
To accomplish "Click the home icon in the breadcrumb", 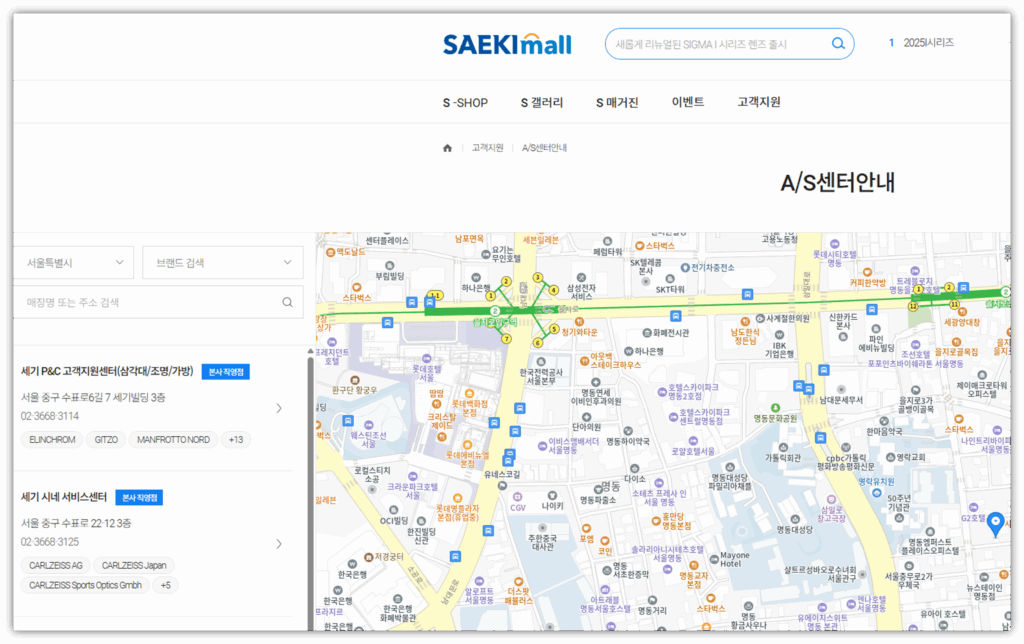I will (446, 146).
